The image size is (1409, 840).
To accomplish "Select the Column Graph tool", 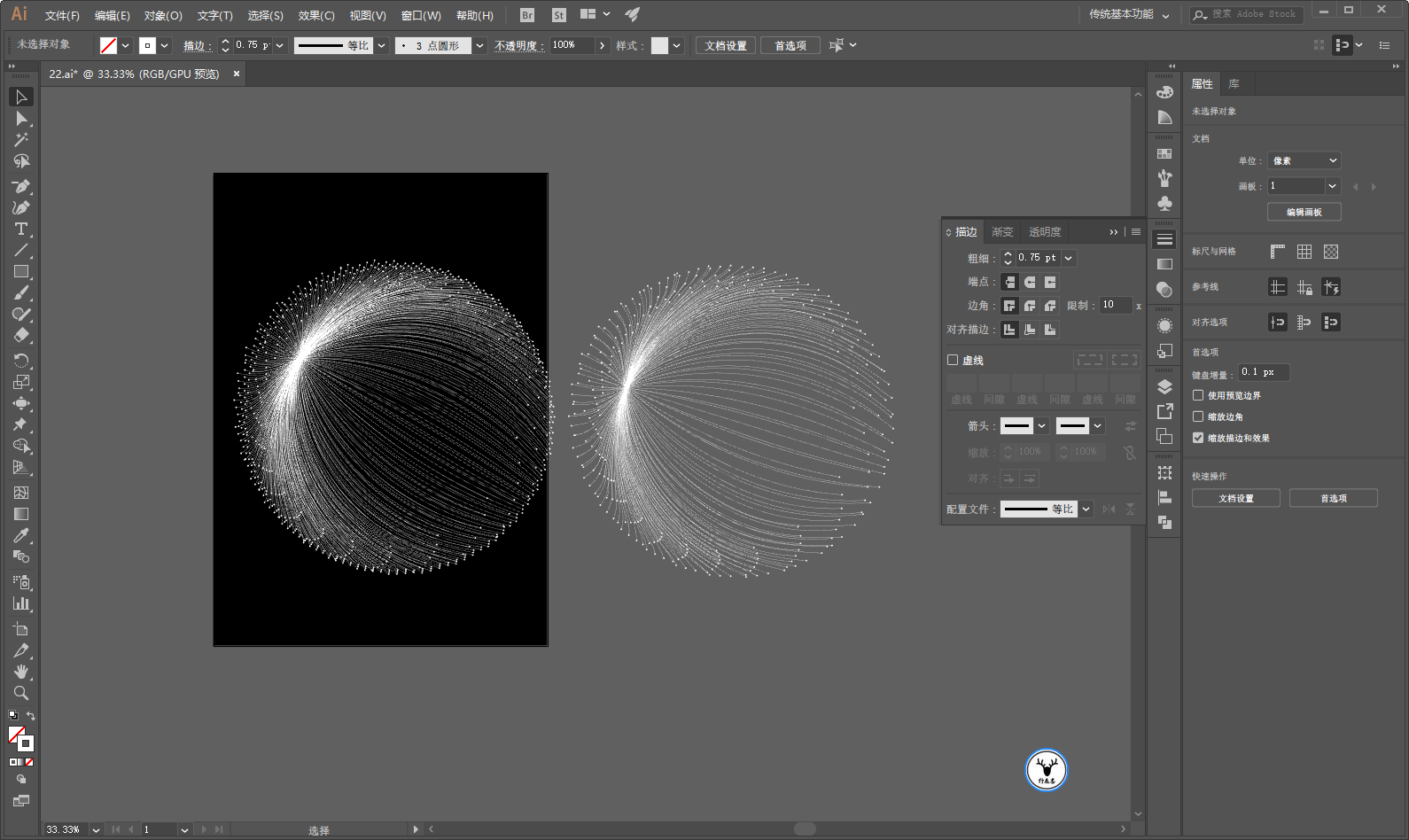I will pos(21,603).
